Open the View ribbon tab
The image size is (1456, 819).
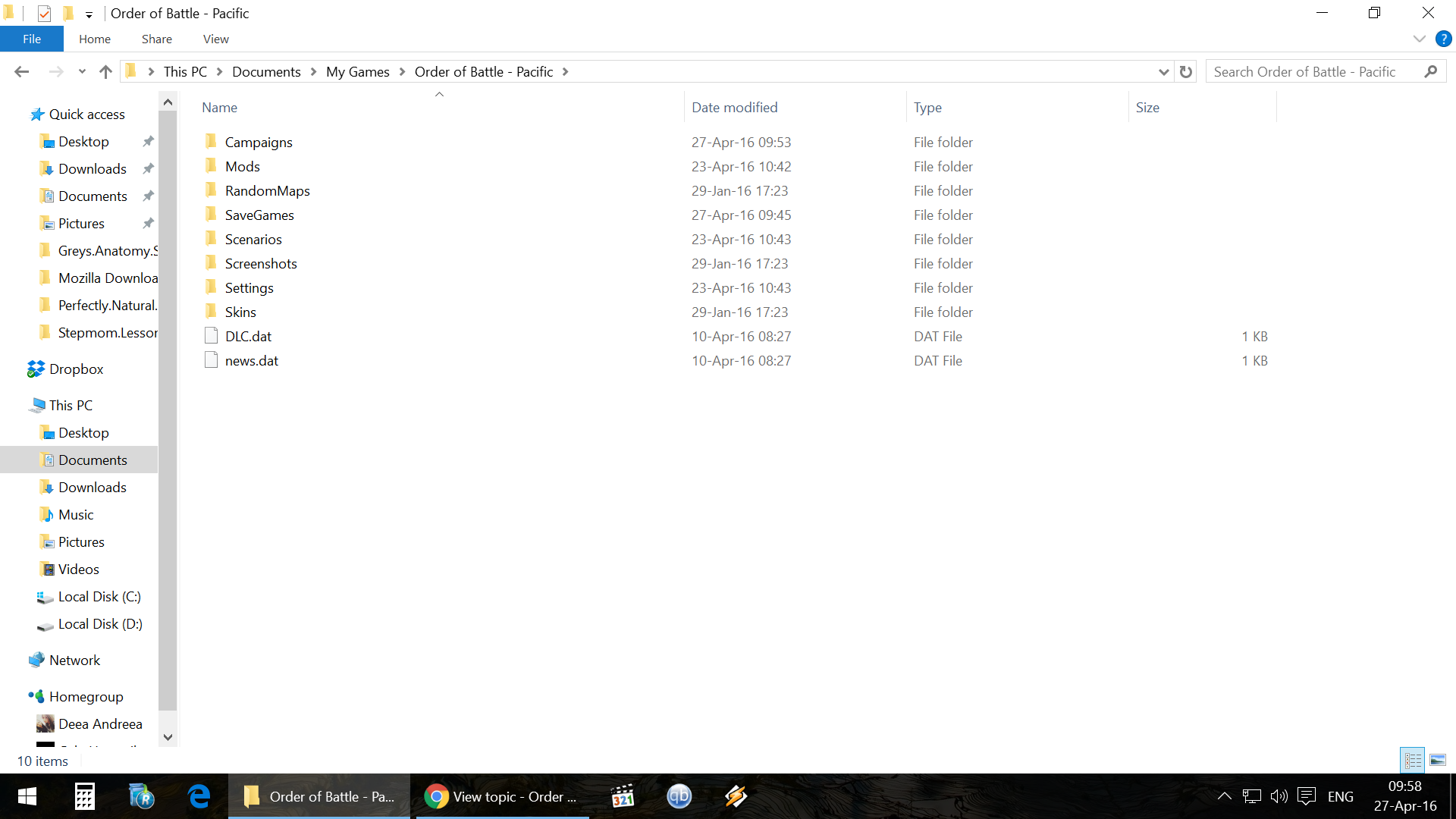click(x=215, y=39)
